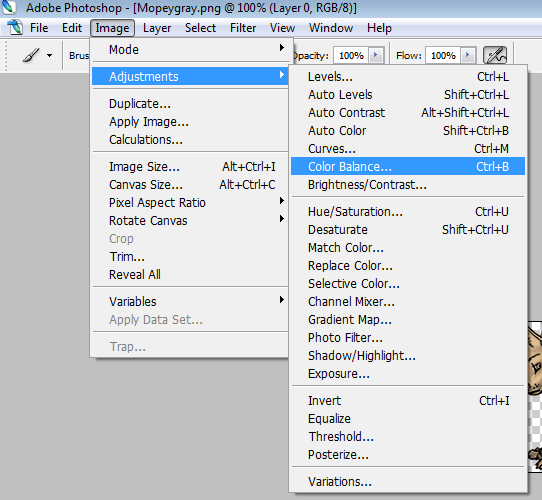Apply the Invert command

pos(408,400)
